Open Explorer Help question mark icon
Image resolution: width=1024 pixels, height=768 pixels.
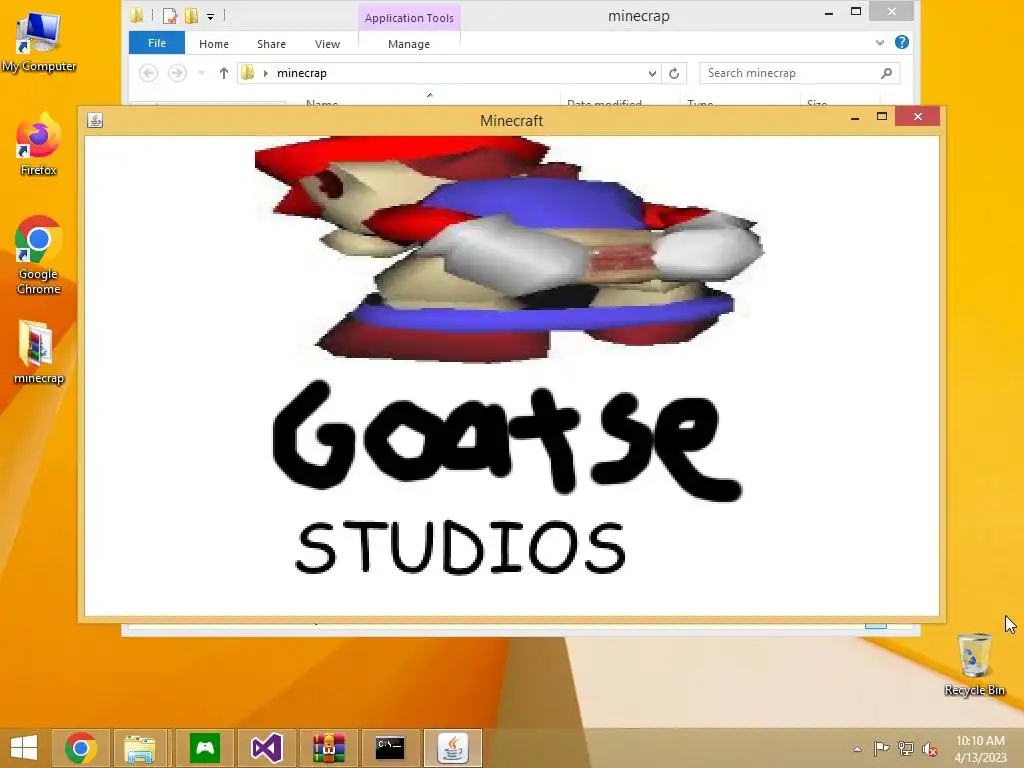pos(902,42)
